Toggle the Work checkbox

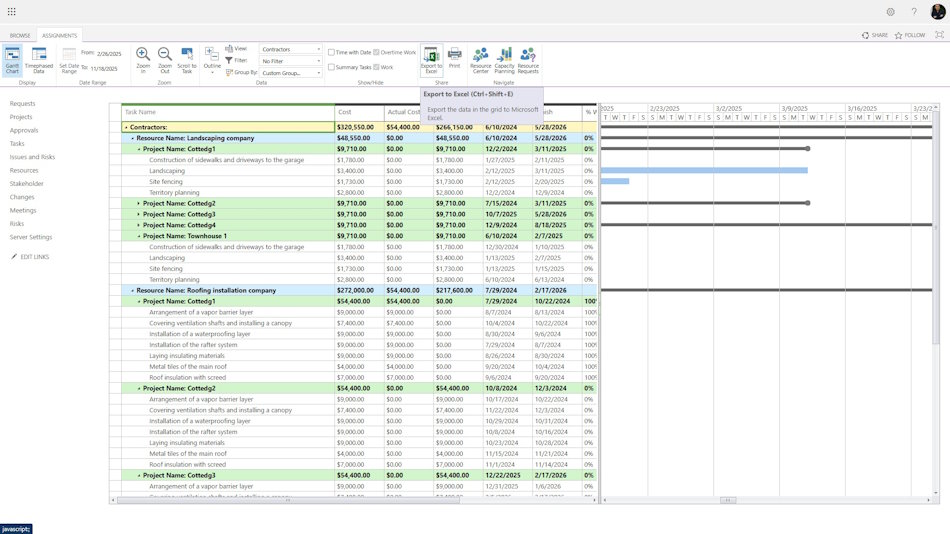(376, 67)
